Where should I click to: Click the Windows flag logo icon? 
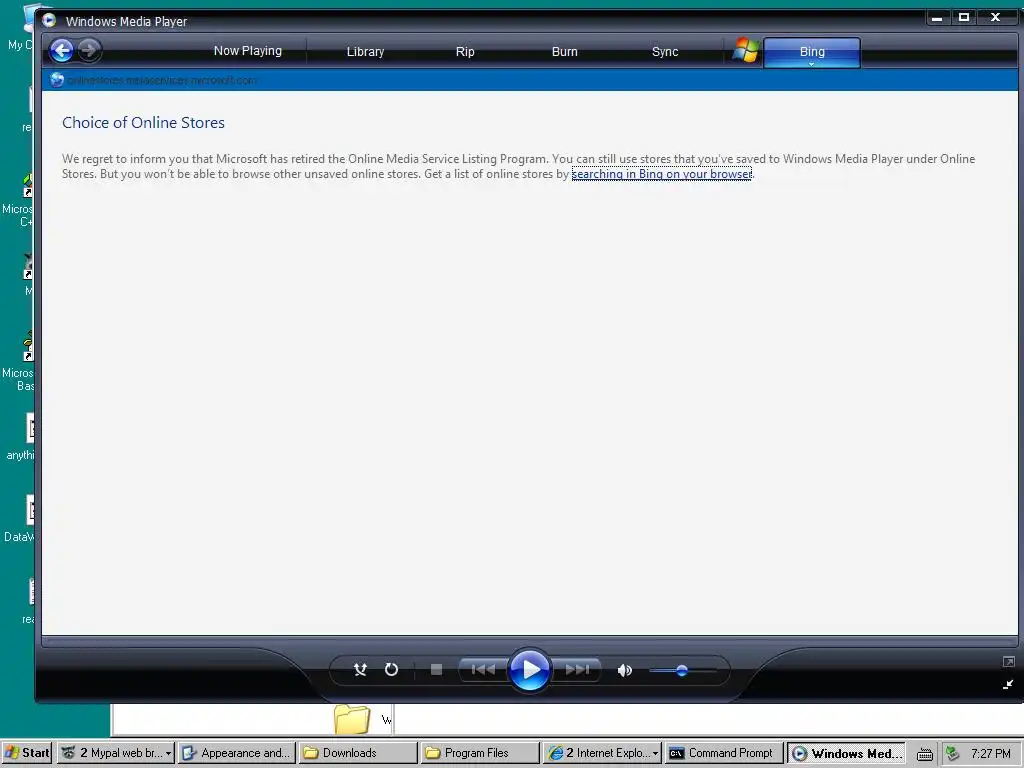[x=745, y=50]
